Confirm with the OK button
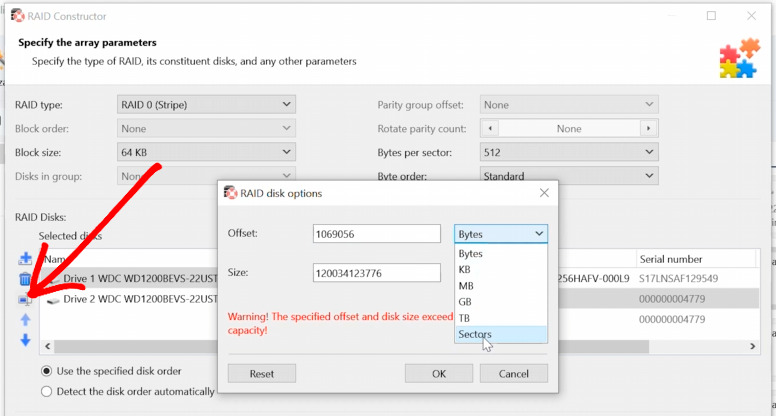 click(439, 373)
